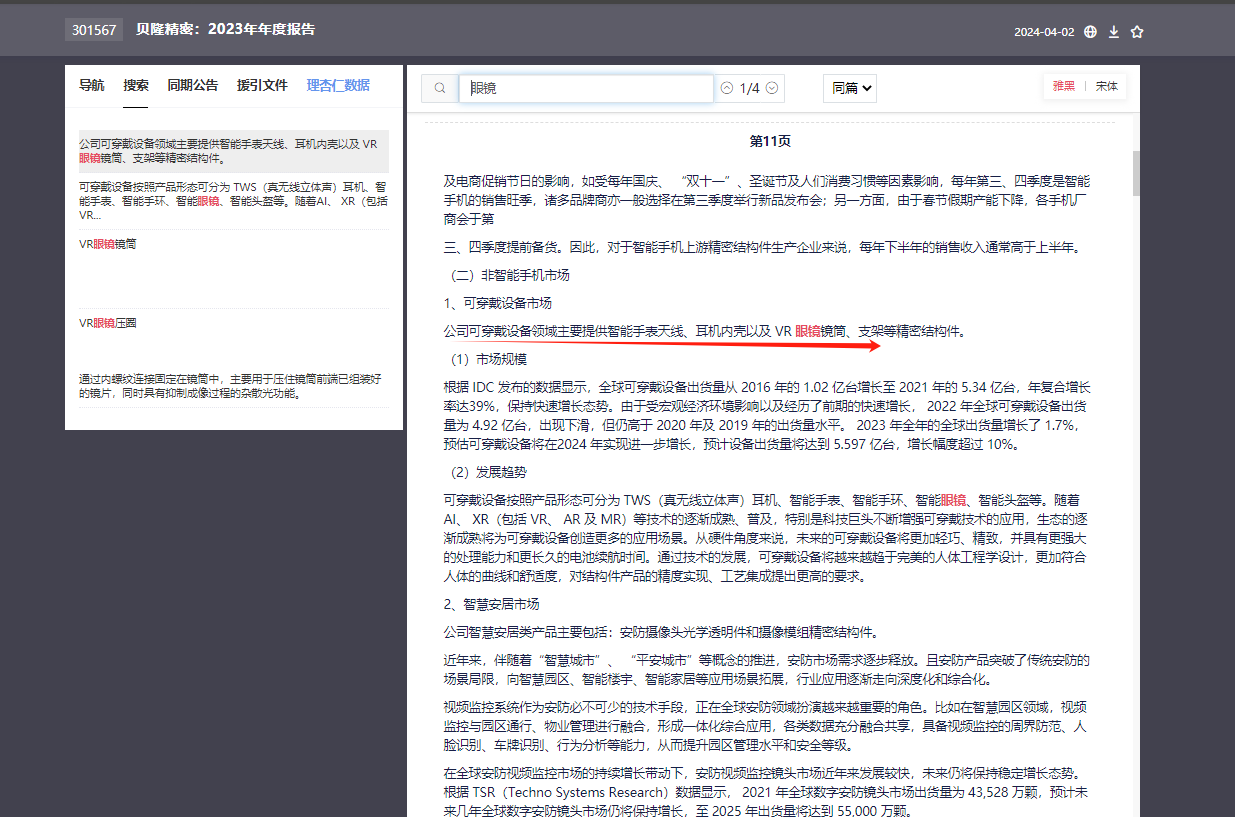
Task: Click the paragraph starting 根据 IDC 发布的数据显示
Action: click(x=768, y=415)
